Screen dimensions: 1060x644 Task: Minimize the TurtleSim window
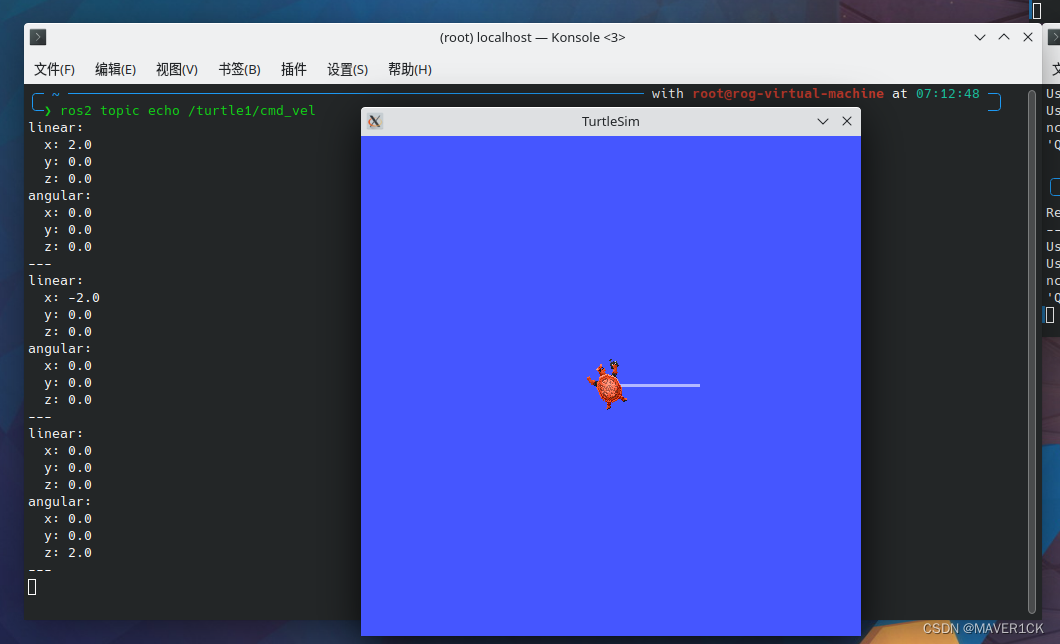823,122
